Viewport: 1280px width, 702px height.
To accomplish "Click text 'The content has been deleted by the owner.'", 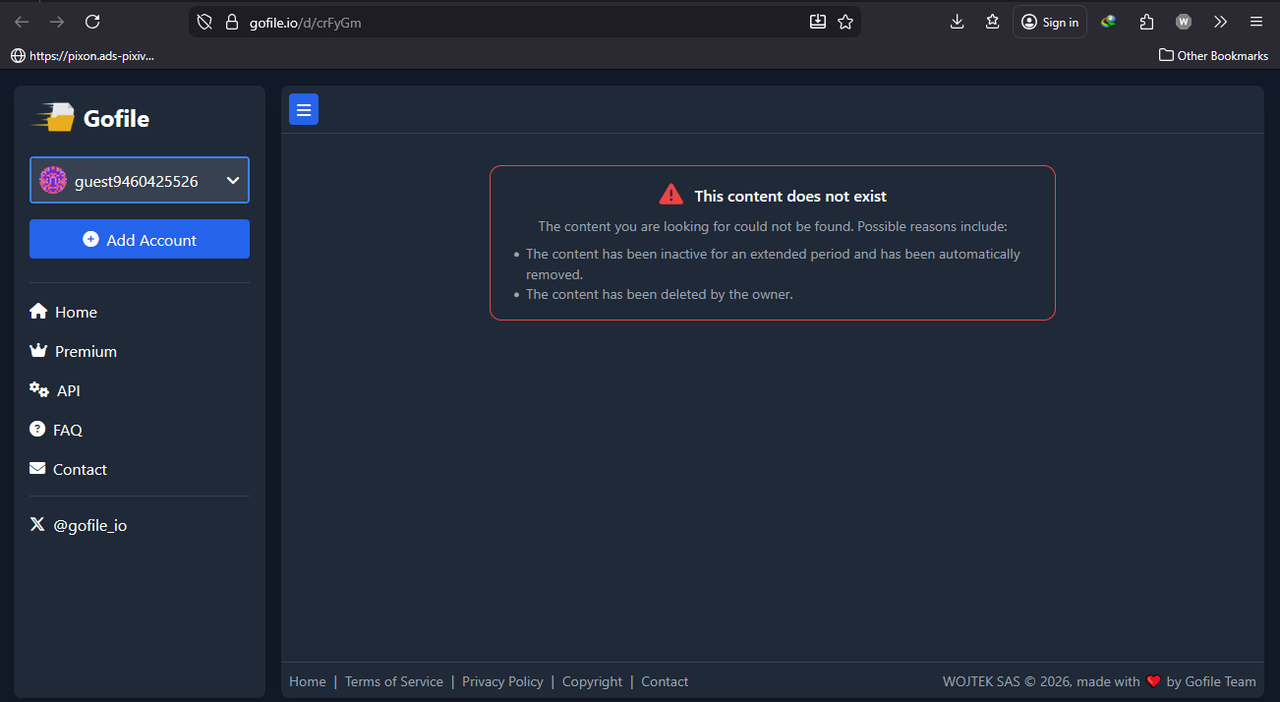I will coord(659,294).
